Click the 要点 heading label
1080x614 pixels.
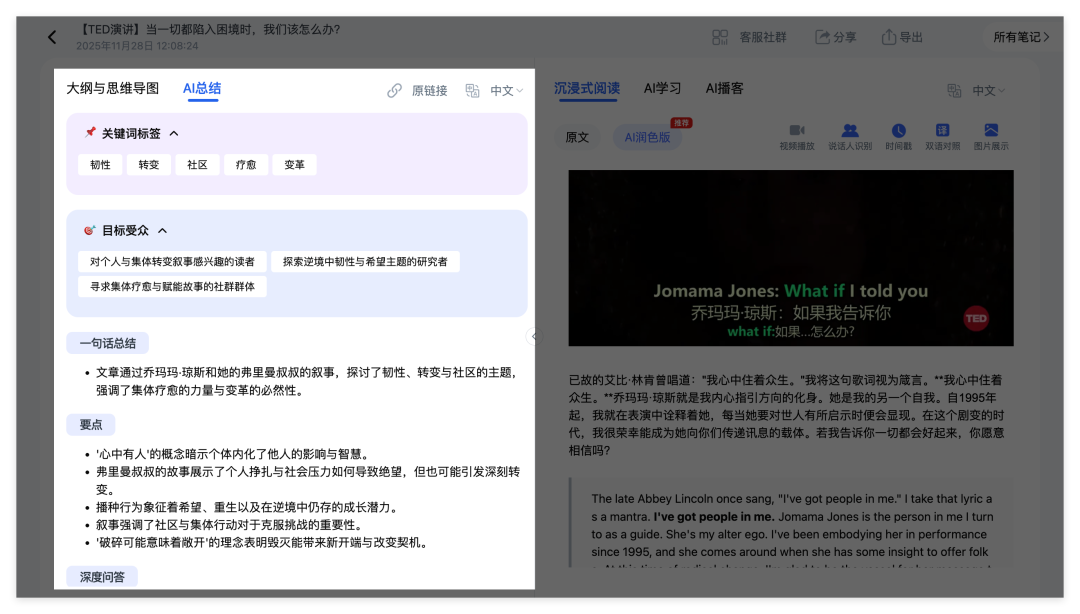coord(91,424)
